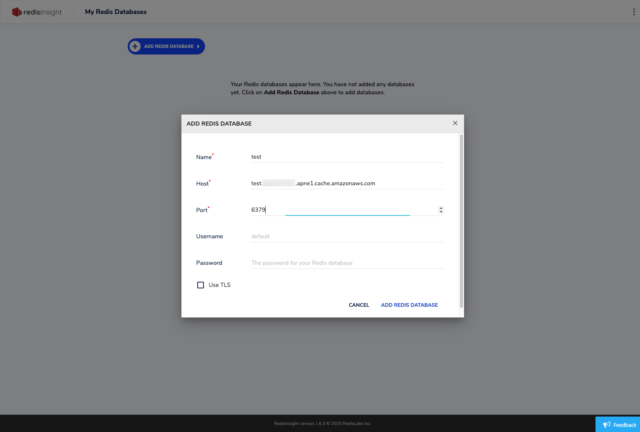Screen dimensions: 640x432
Task: Click the Use TLS label text
Action: point(220,285)
